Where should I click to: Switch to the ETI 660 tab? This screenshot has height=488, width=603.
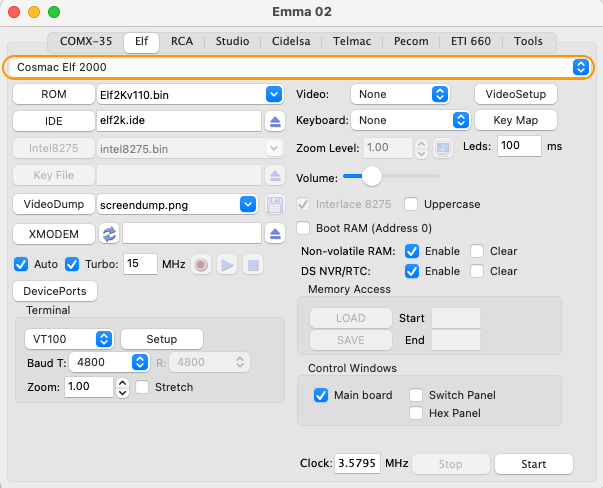471,41
